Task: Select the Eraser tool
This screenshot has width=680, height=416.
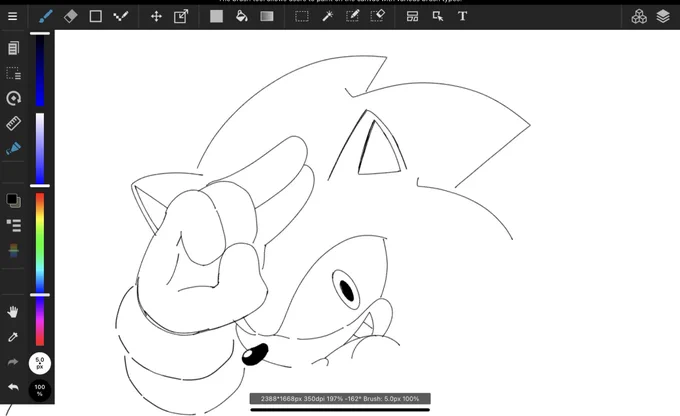Action: coord(70,16)
